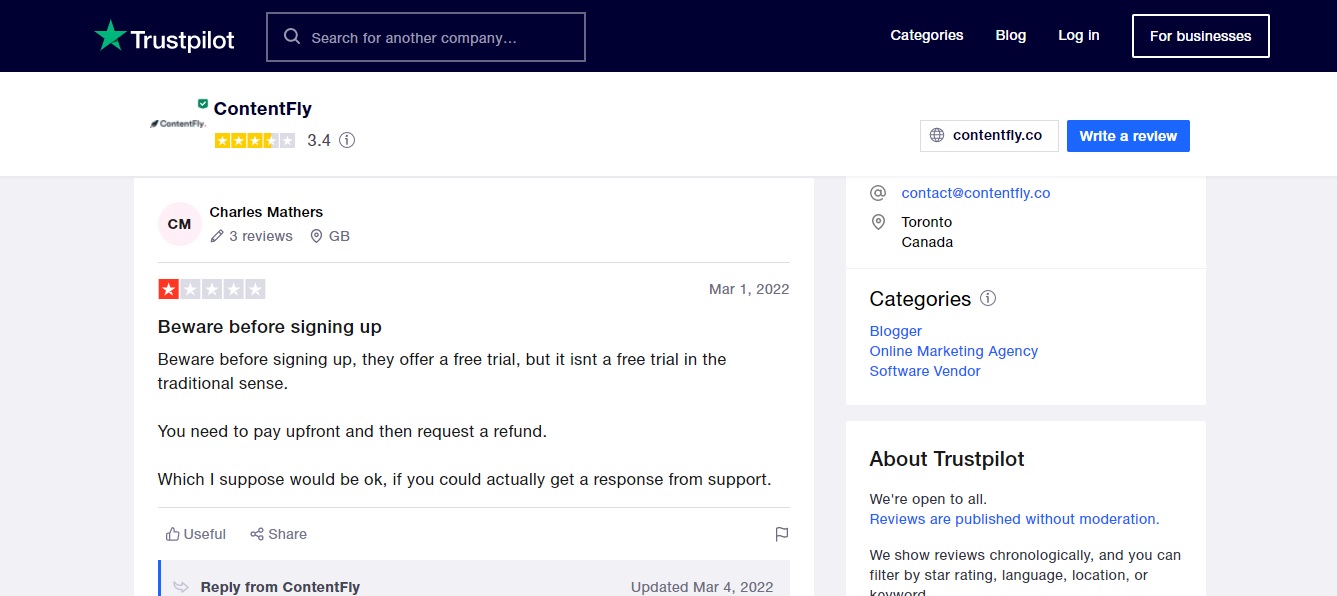Click Log in in the header
The image size is (1337, 596).
(x=1079, y=35)
